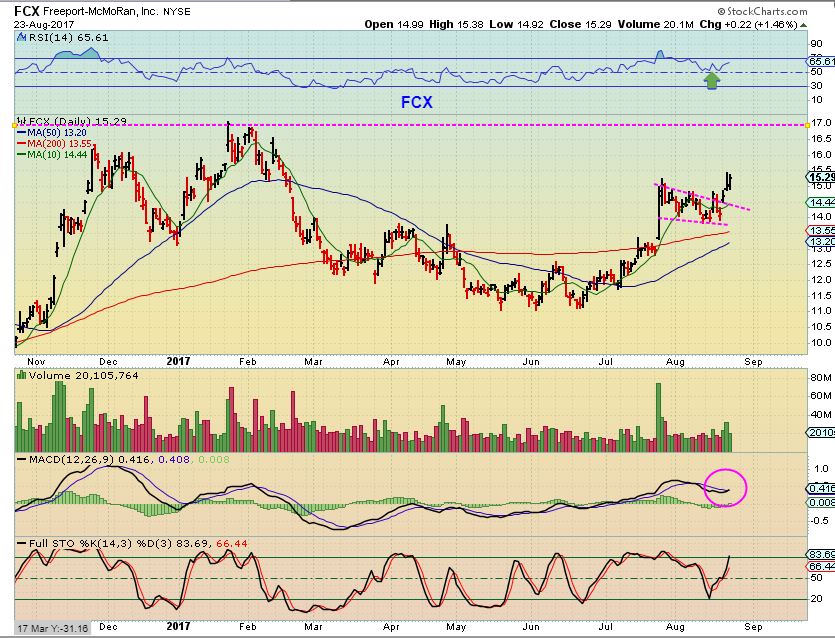Click the Freeport-McMoRan, Inc. company name
Image resolution: width=835 pixels, height=638 pixels.
(101, 11)
